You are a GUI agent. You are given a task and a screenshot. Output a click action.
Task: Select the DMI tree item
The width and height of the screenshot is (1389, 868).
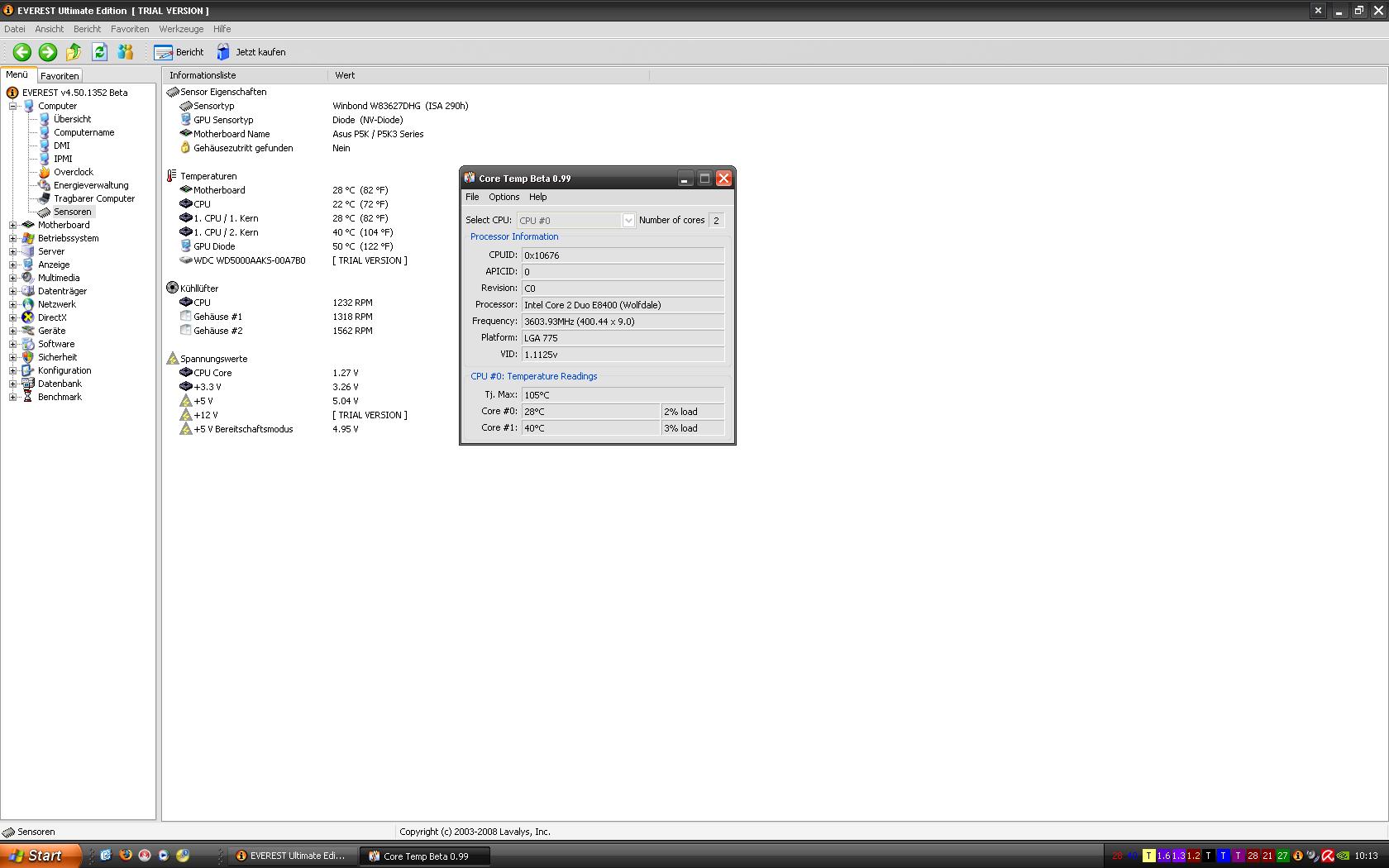pyautogui.click(x=62, y=145)
